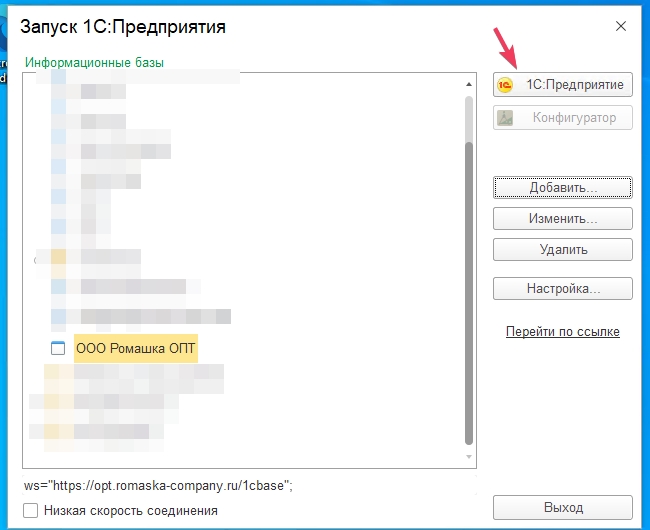Click the yellow 1C logo on the 1С:Предприятие button
This screenshot has width=650, height=530.
point(506,85)
